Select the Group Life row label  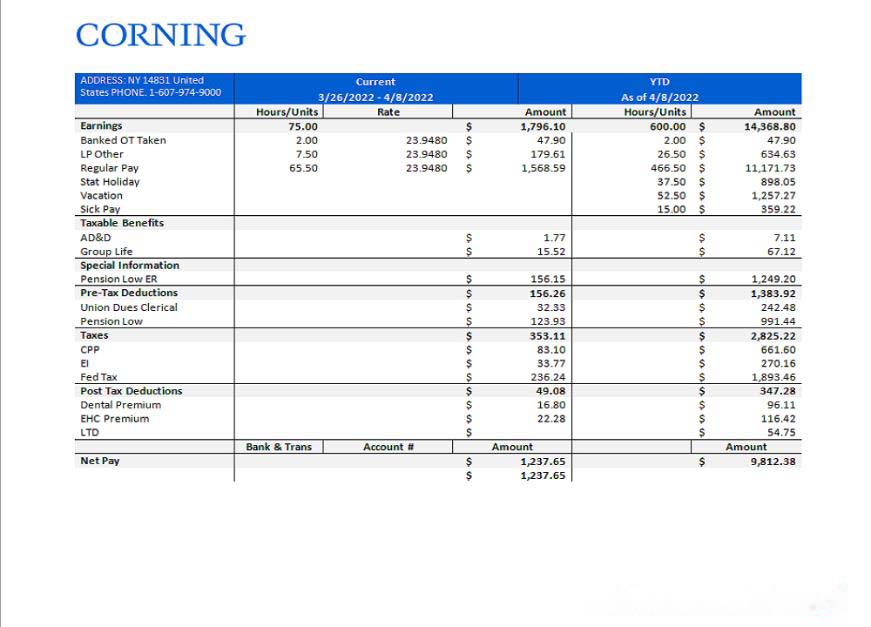click(106, 252)
